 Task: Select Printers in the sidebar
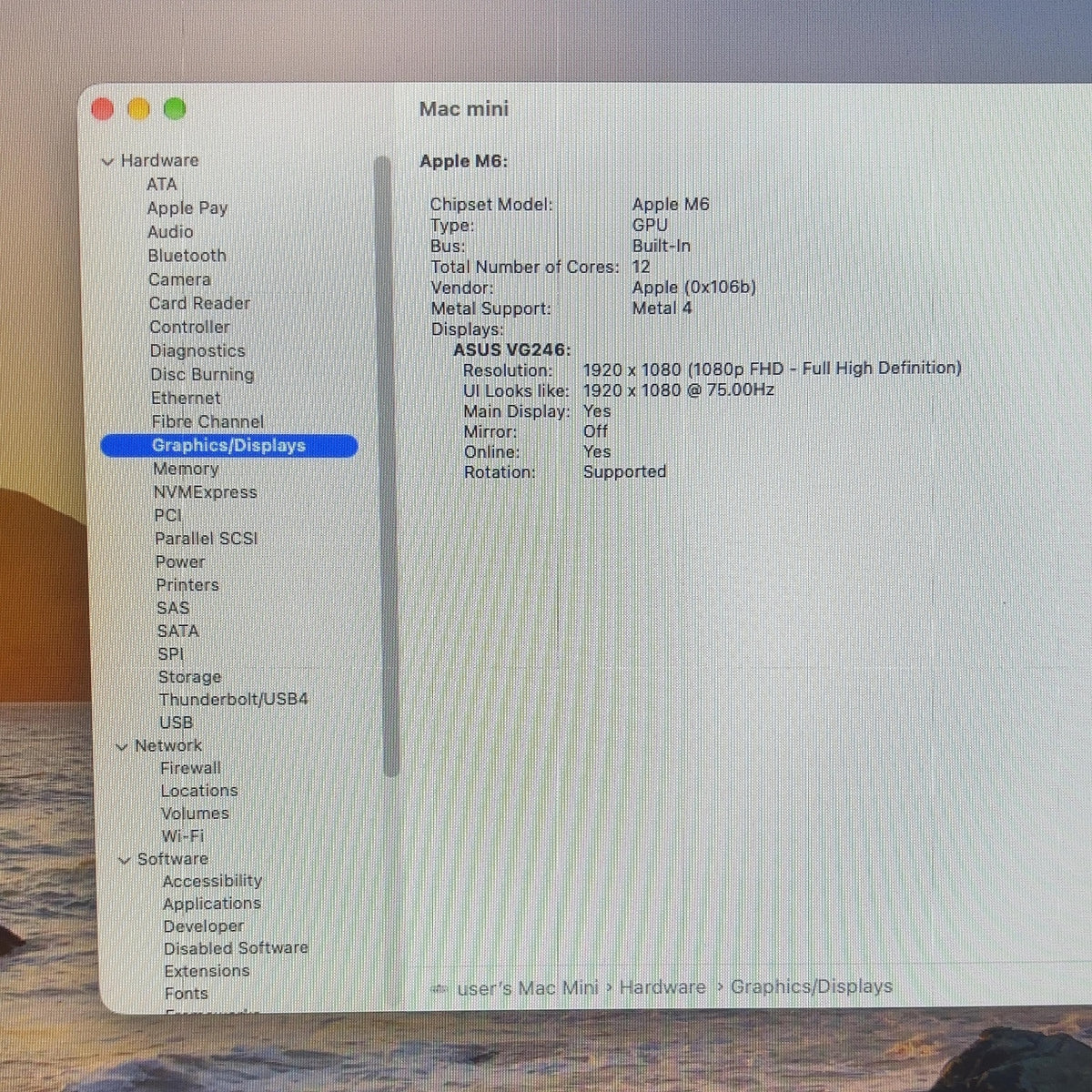[x=187, y=584]
